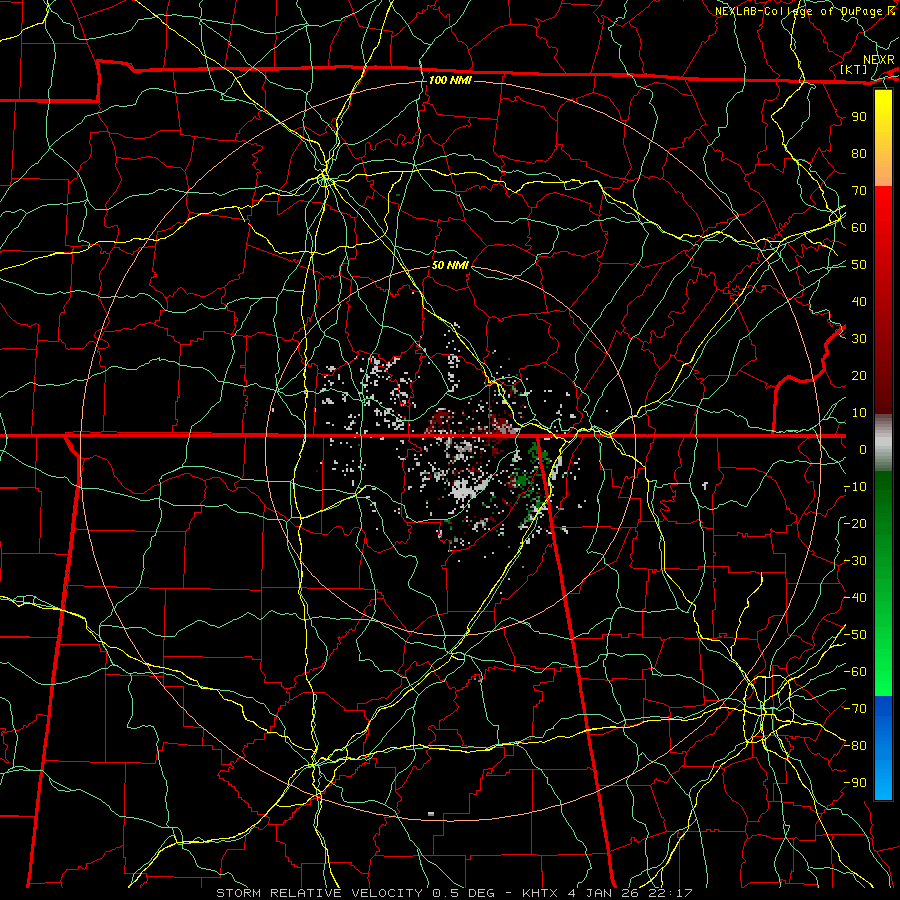Click the '10' positive scale value
900x900 pixels.
pos(859,413)
